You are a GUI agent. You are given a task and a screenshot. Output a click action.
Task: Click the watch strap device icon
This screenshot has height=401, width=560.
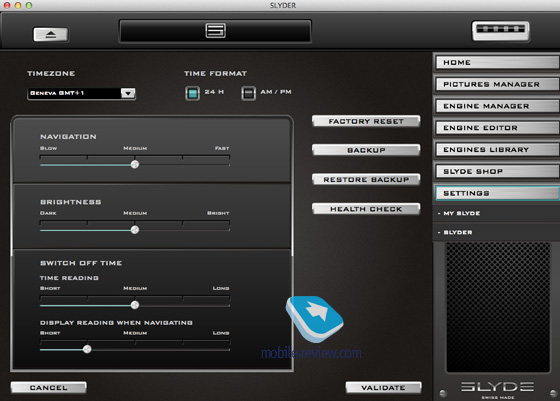(x=501, y=31)
